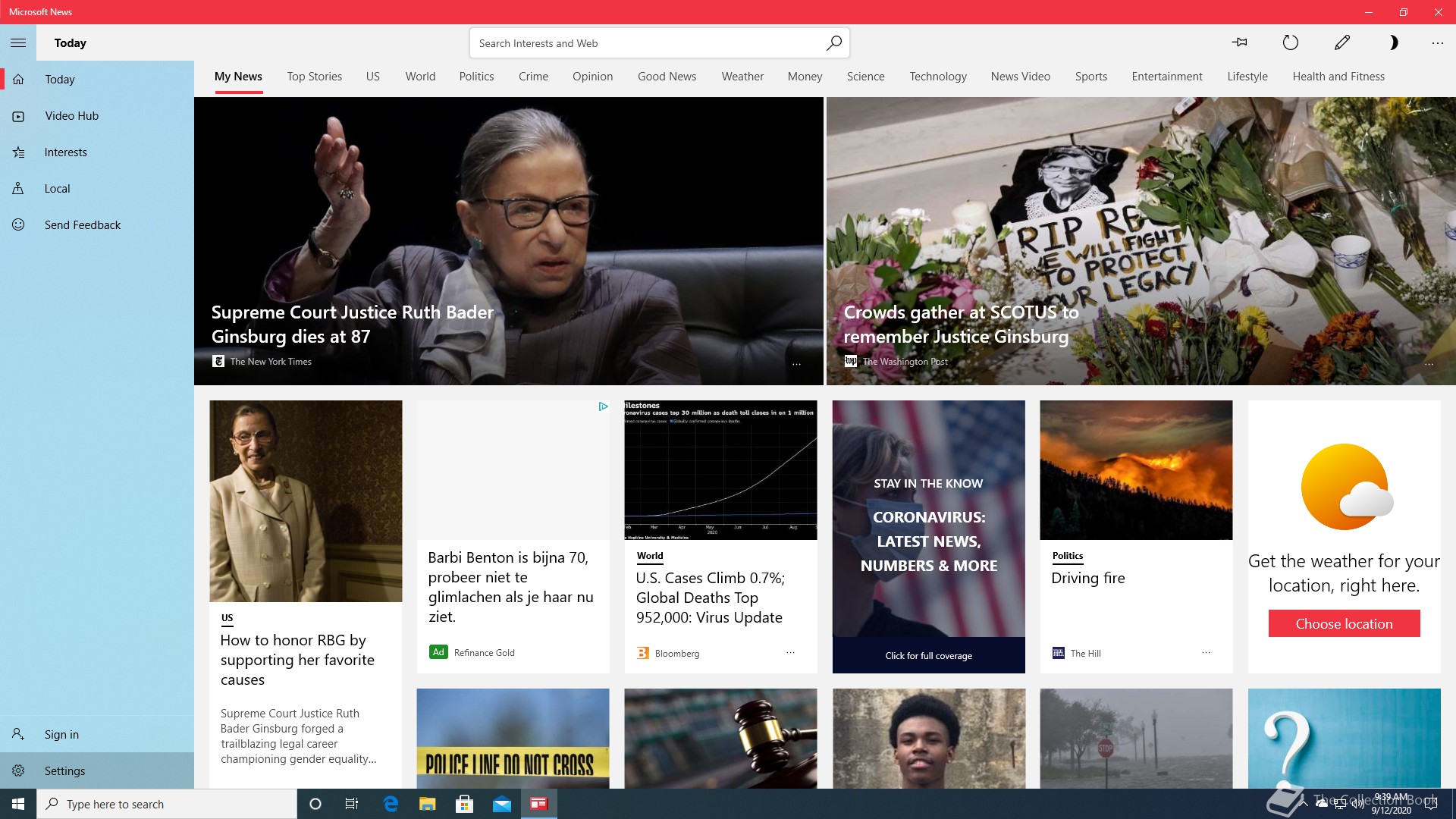Viewport: 1456px width, 819px height.
Task: Open the Good News tab
Action: [x=667, y=77]
